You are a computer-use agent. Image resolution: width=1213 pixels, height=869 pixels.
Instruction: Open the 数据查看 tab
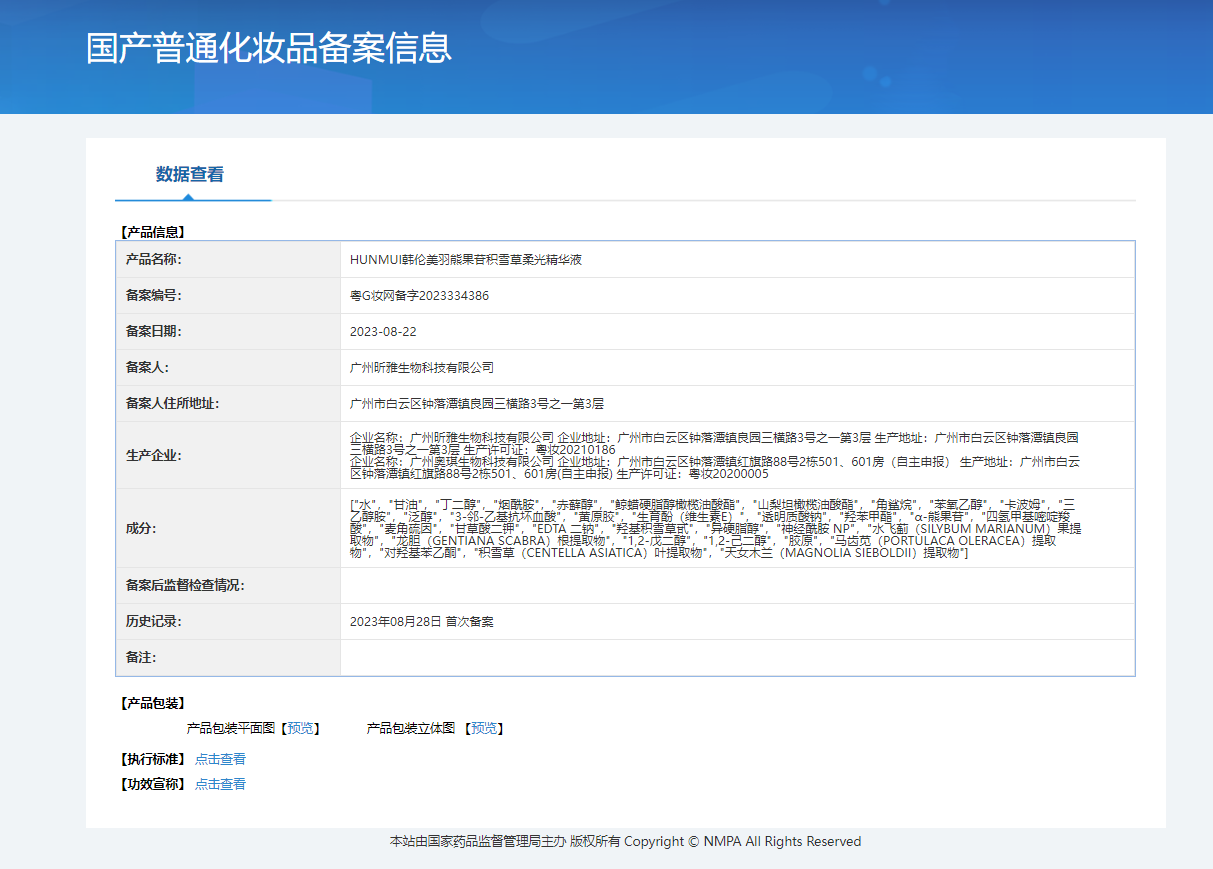point(190,174)
